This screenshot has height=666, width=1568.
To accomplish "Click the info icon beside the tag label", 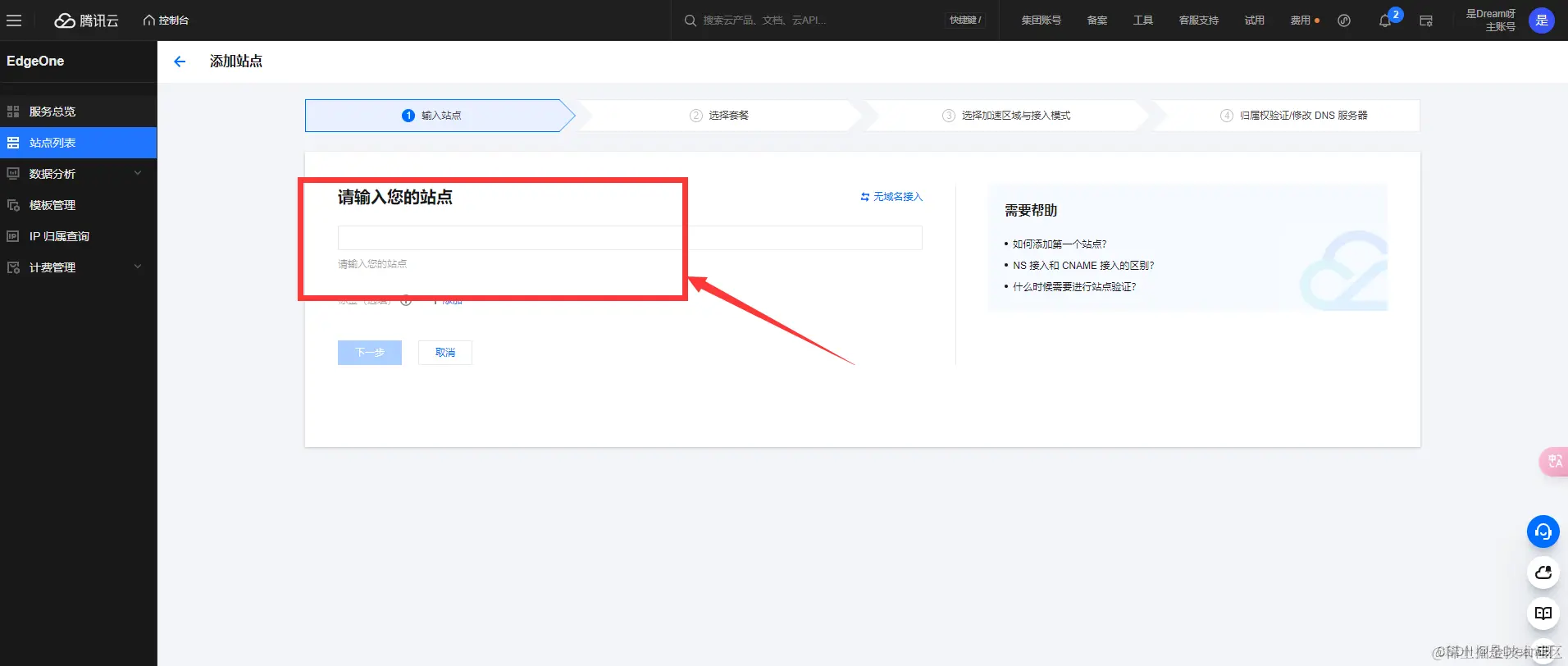I will tap(406, 301).
